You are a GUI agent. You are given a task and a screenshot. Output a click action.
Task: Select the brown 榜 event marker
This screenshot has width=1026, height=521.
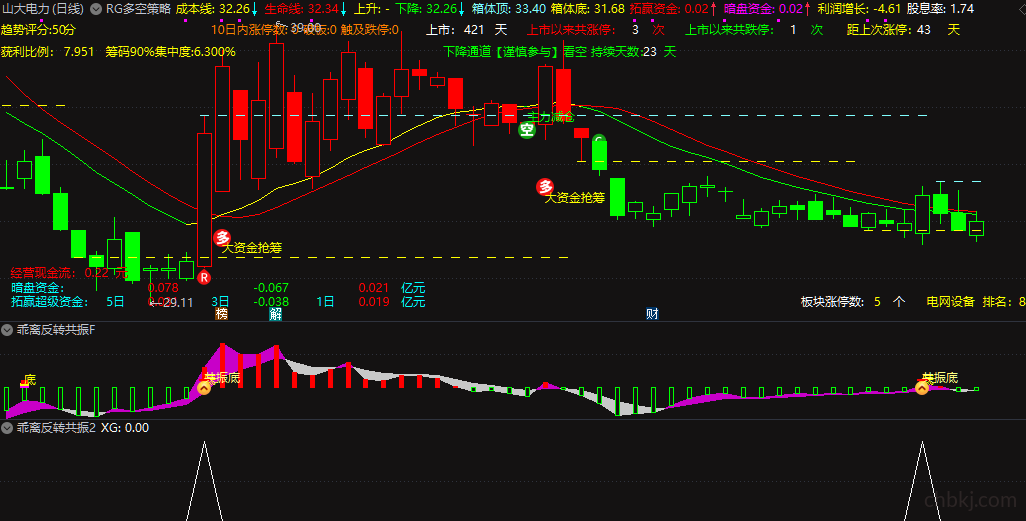[x=222, y=314]
